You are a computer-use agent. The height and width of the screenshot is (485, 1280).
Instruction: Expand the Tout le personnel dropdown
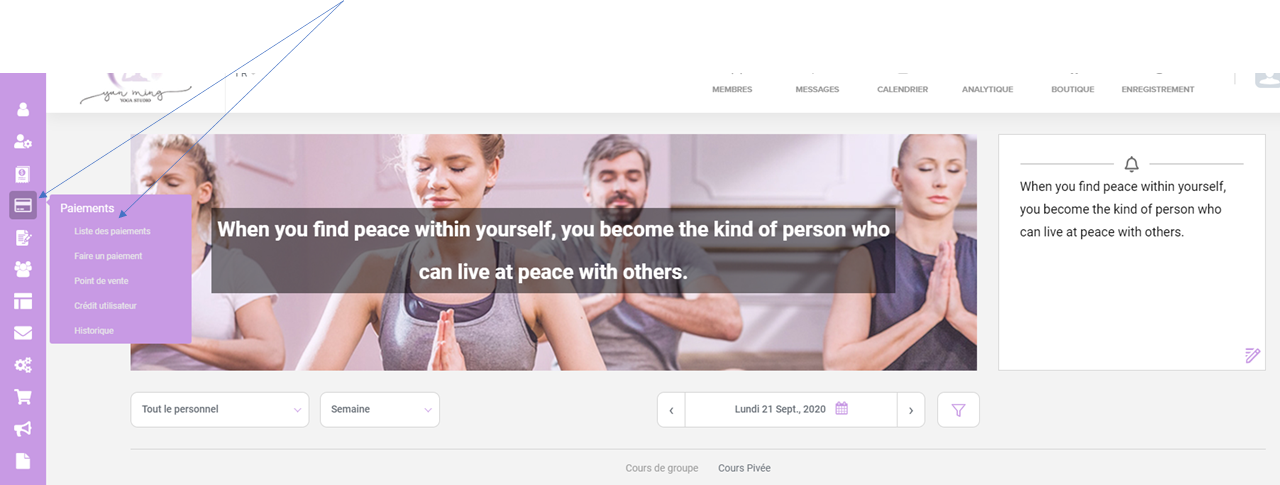click(220, 409)
